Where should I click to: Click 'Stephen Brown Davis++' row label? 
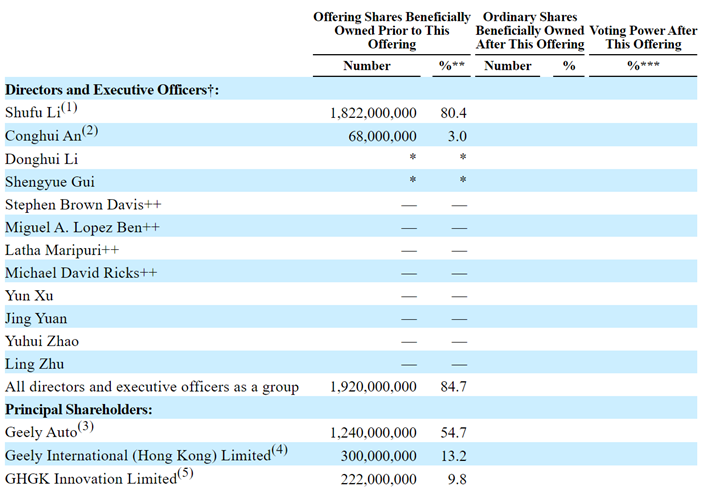click(x=83, y=204)
